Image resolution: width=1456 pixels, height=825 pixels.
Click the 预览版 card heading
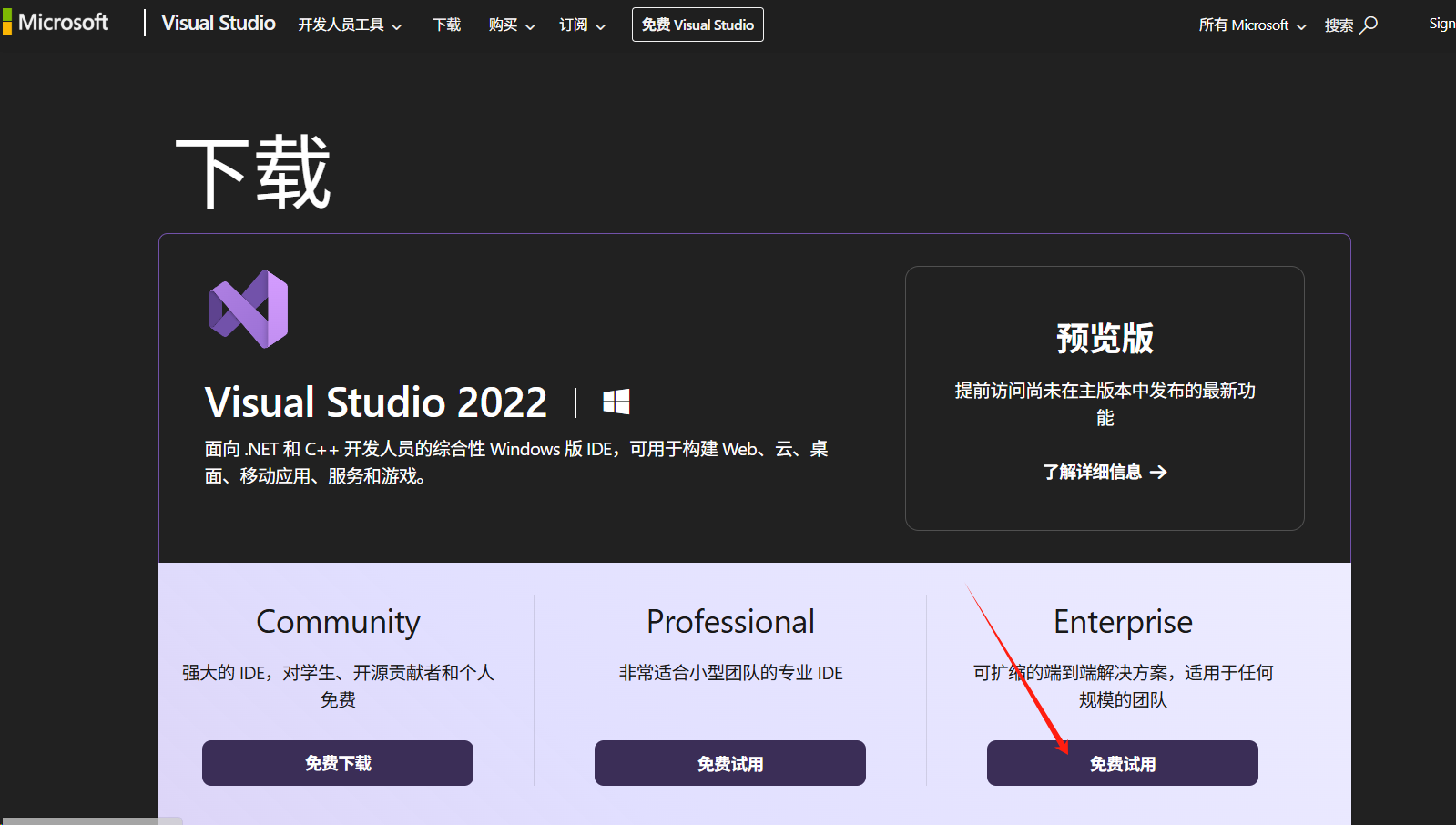1105,338
